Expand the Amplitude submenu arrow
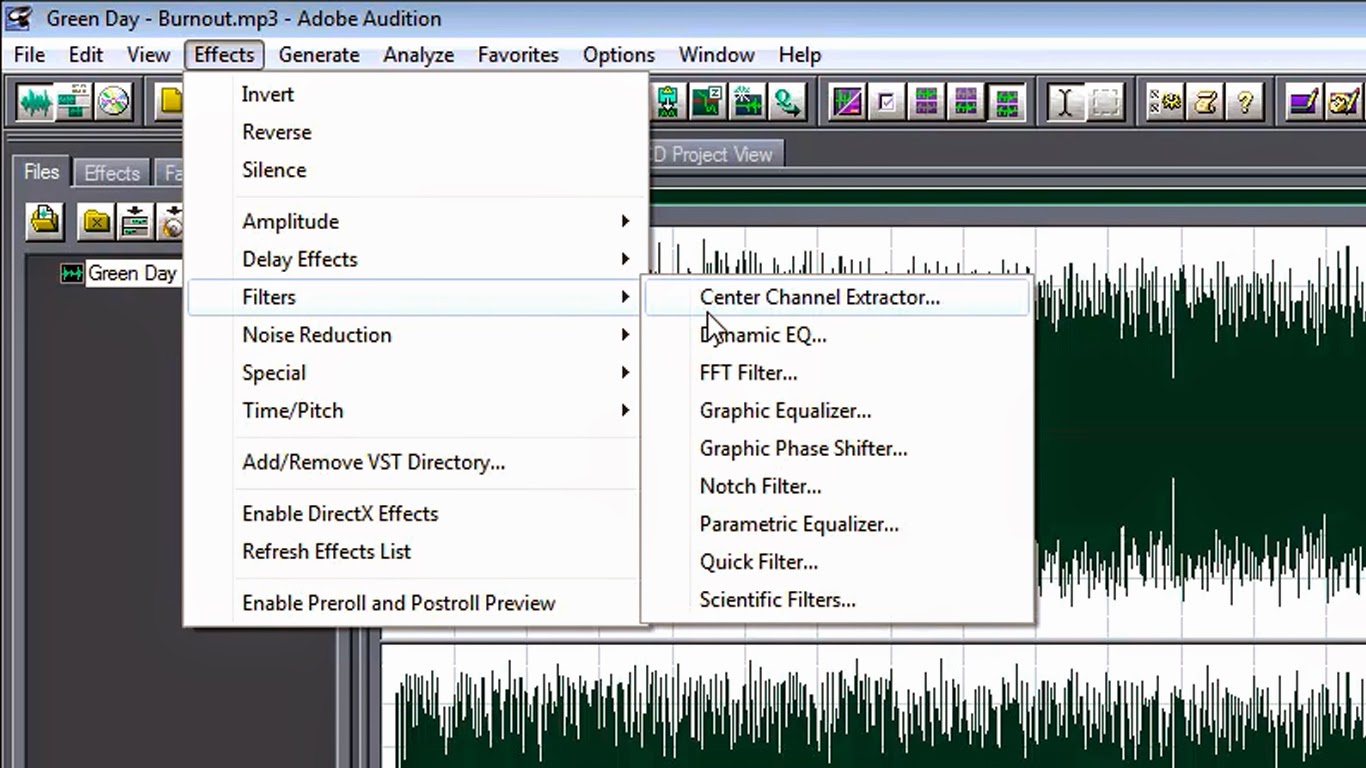The image size is (1366, 768). point(625,221)
